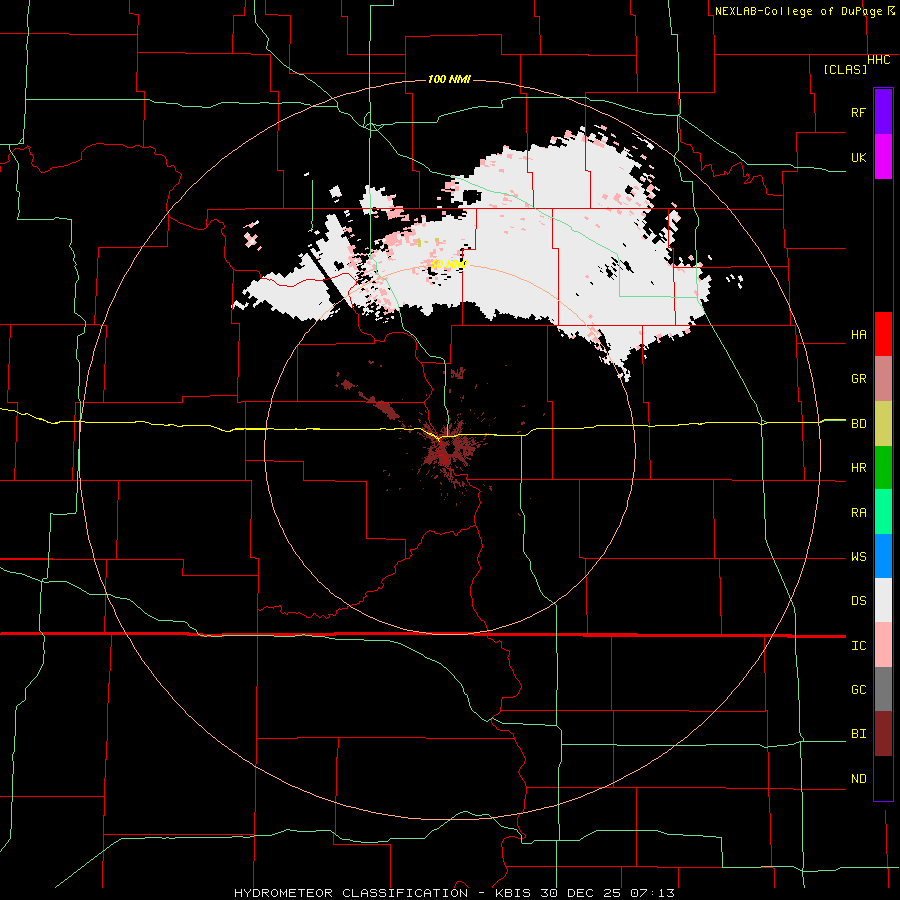This screenshot has width=900, height=900.
Task: Click the RA light green legend swatch
Action: (x=883, y=512)
